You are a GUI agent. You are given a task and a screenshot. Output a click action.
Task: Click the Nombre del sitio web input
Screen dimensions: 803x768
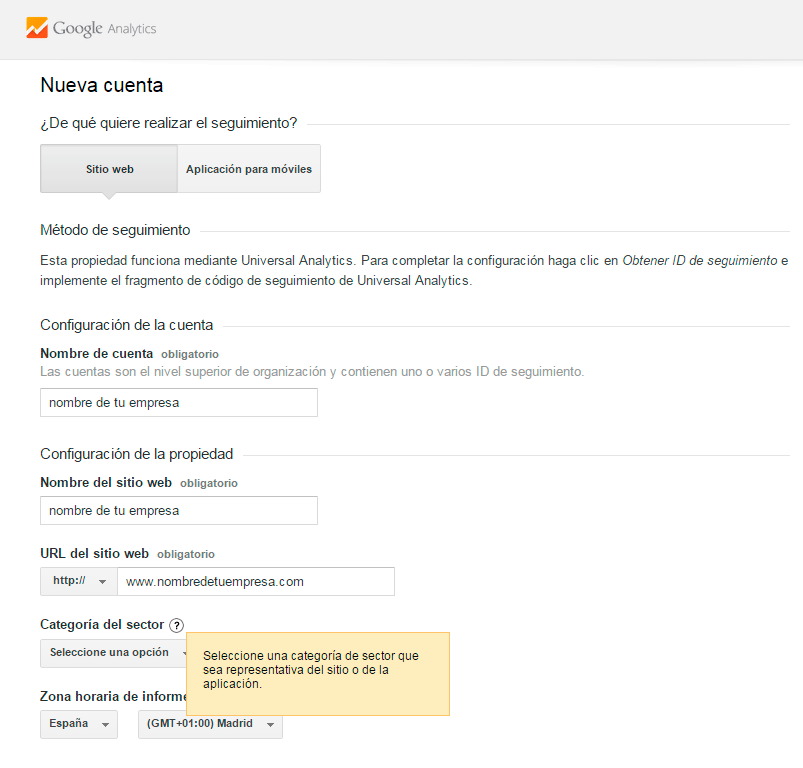coord(179,510)
